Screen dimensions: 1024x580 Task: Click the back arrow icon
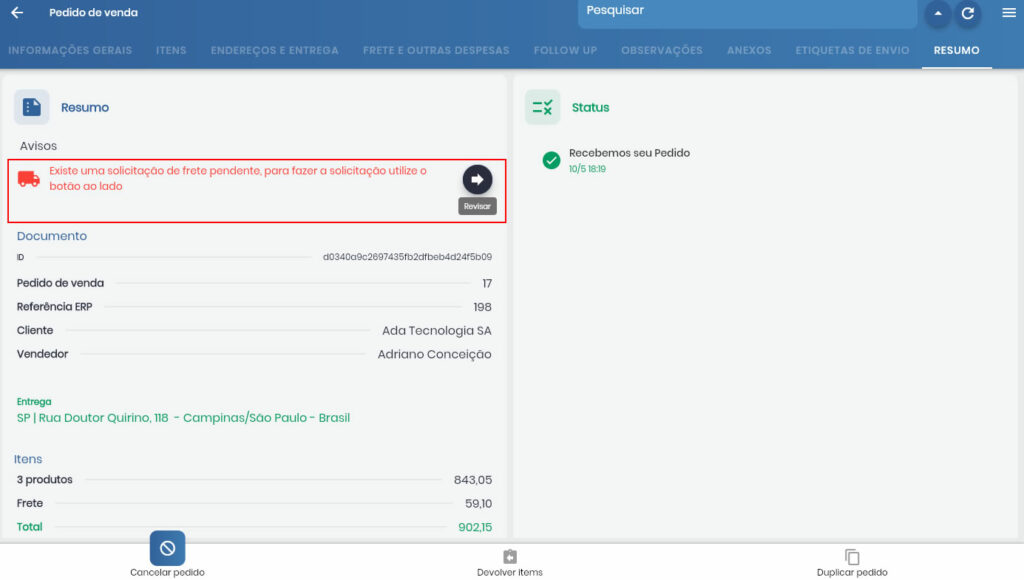coord(17,13)
